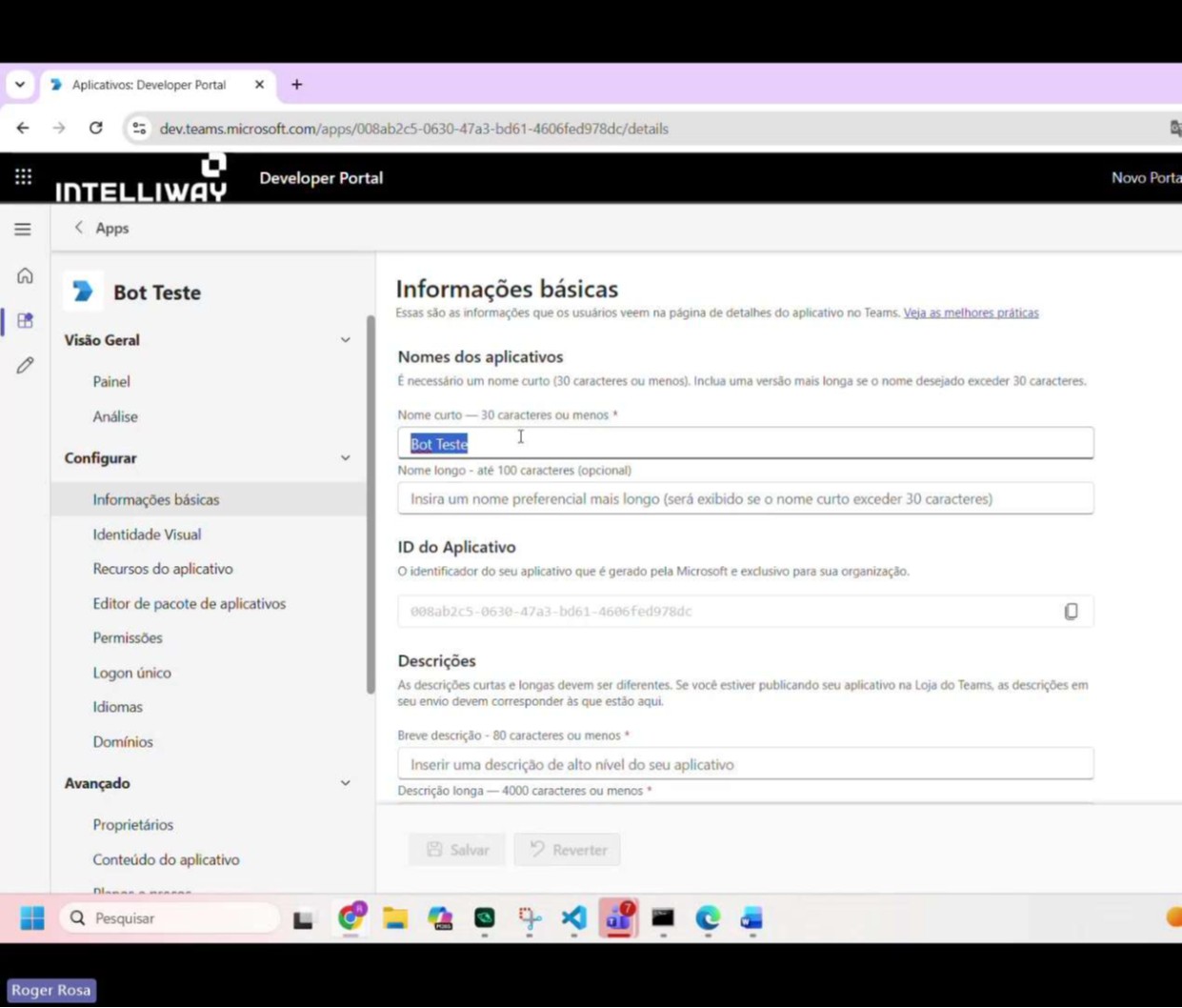Open Recursos do aplicativo page
1182x1008 pixels.
pyautogui.click(x=163, y=569)
